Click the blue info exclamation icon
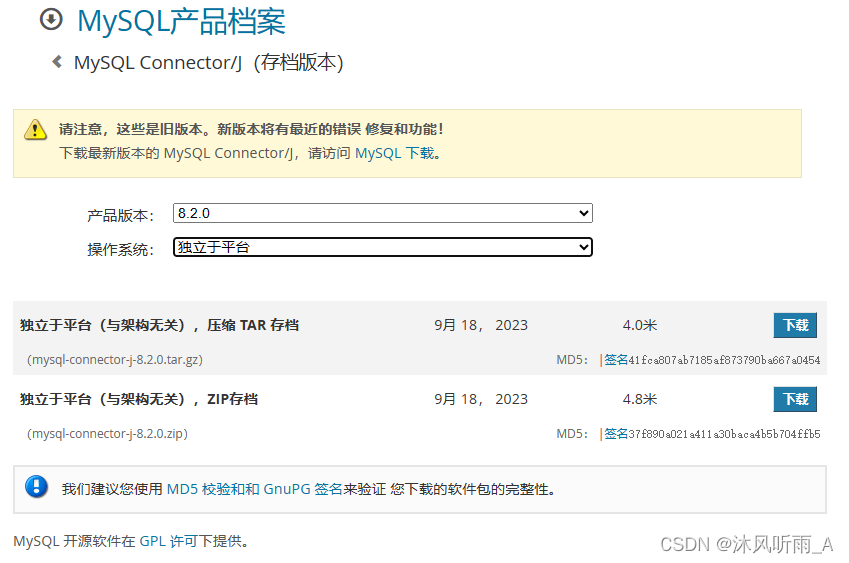This screenshot has height=563, width=849. (x=36, y=486)
